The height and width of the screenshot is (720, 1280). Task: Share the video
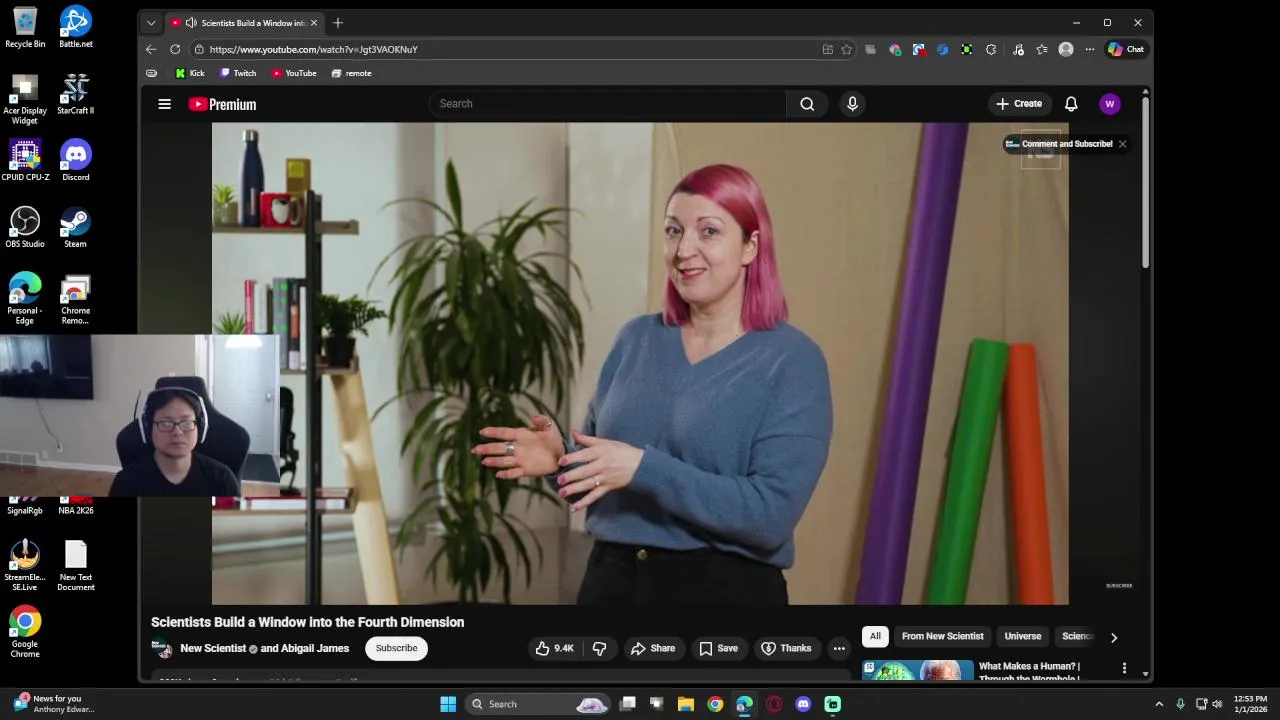(x=653, y=648)
